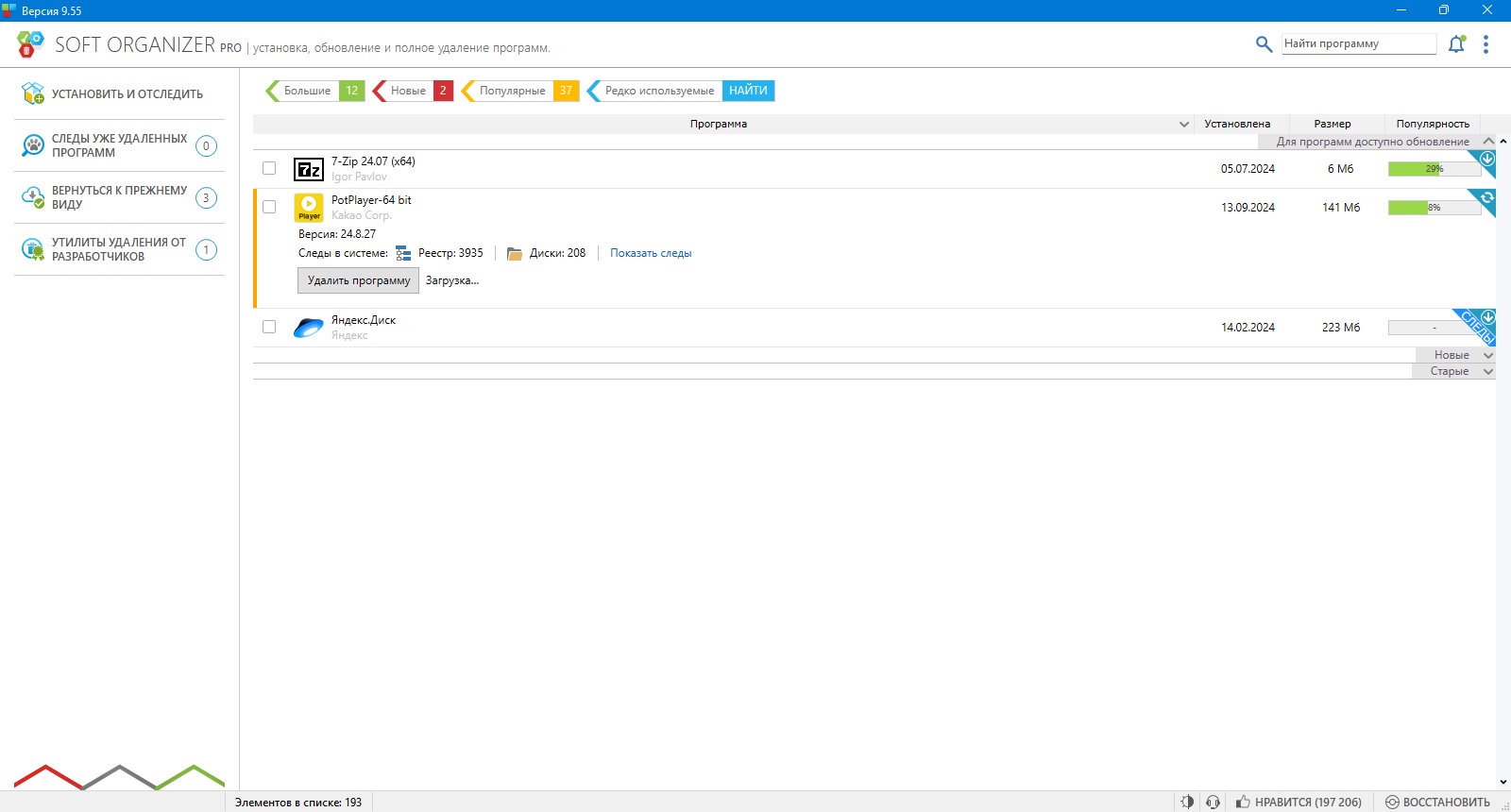Click the thumbs-up like icon
Image resolution: width=1511 pixels, height=812 pixels.
(1243, 802)
